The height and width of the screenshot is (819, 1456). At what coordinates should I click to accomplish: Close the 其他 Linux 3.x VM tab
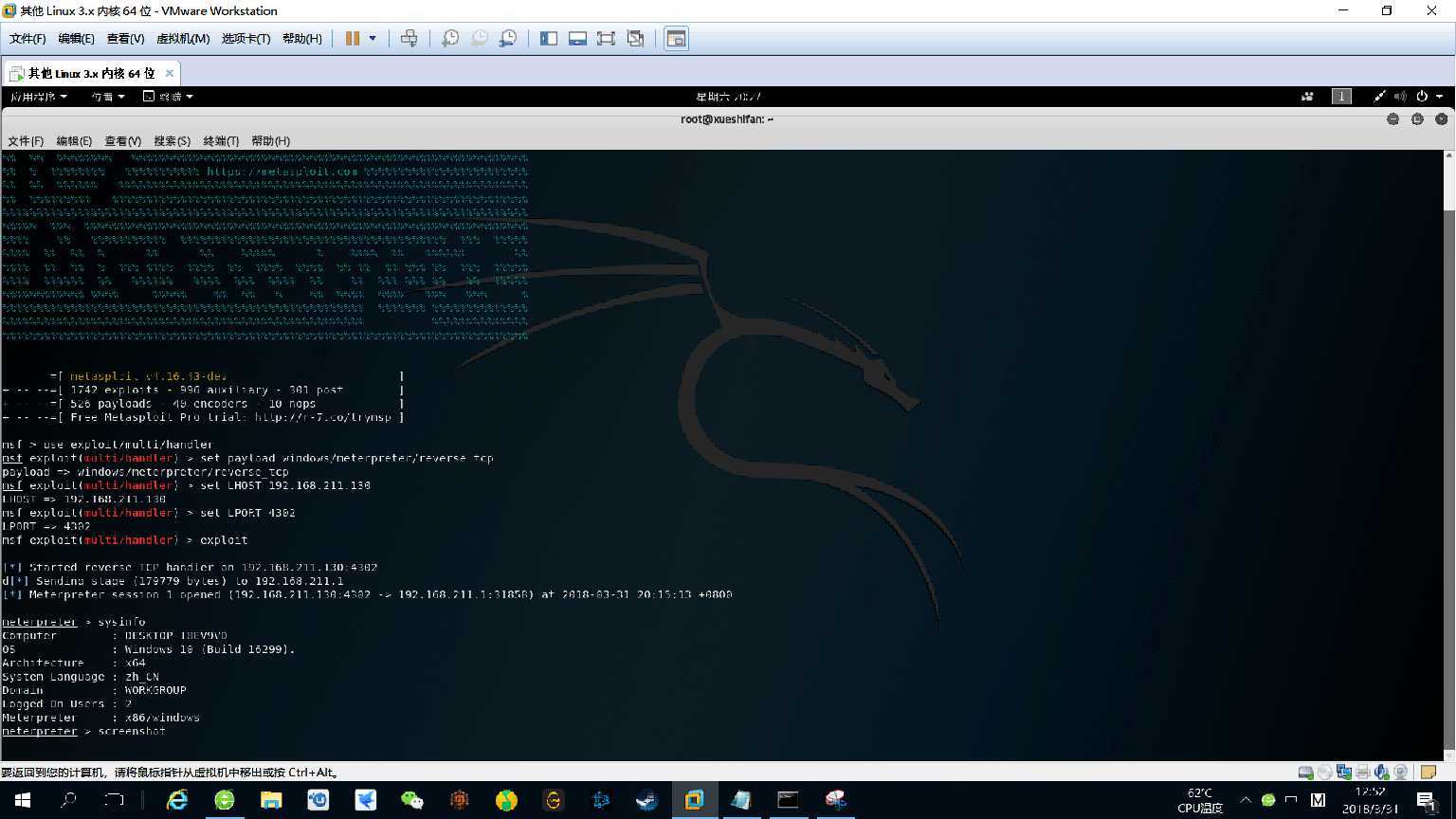(170, 73)
